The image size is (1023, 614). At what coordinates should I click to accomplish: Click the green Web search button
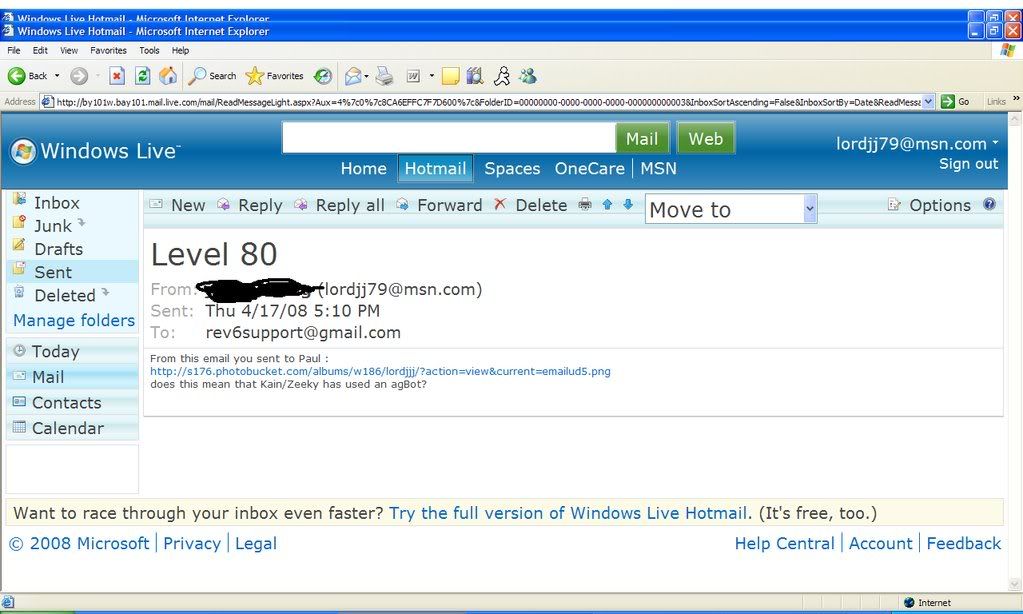pos(706,138)
